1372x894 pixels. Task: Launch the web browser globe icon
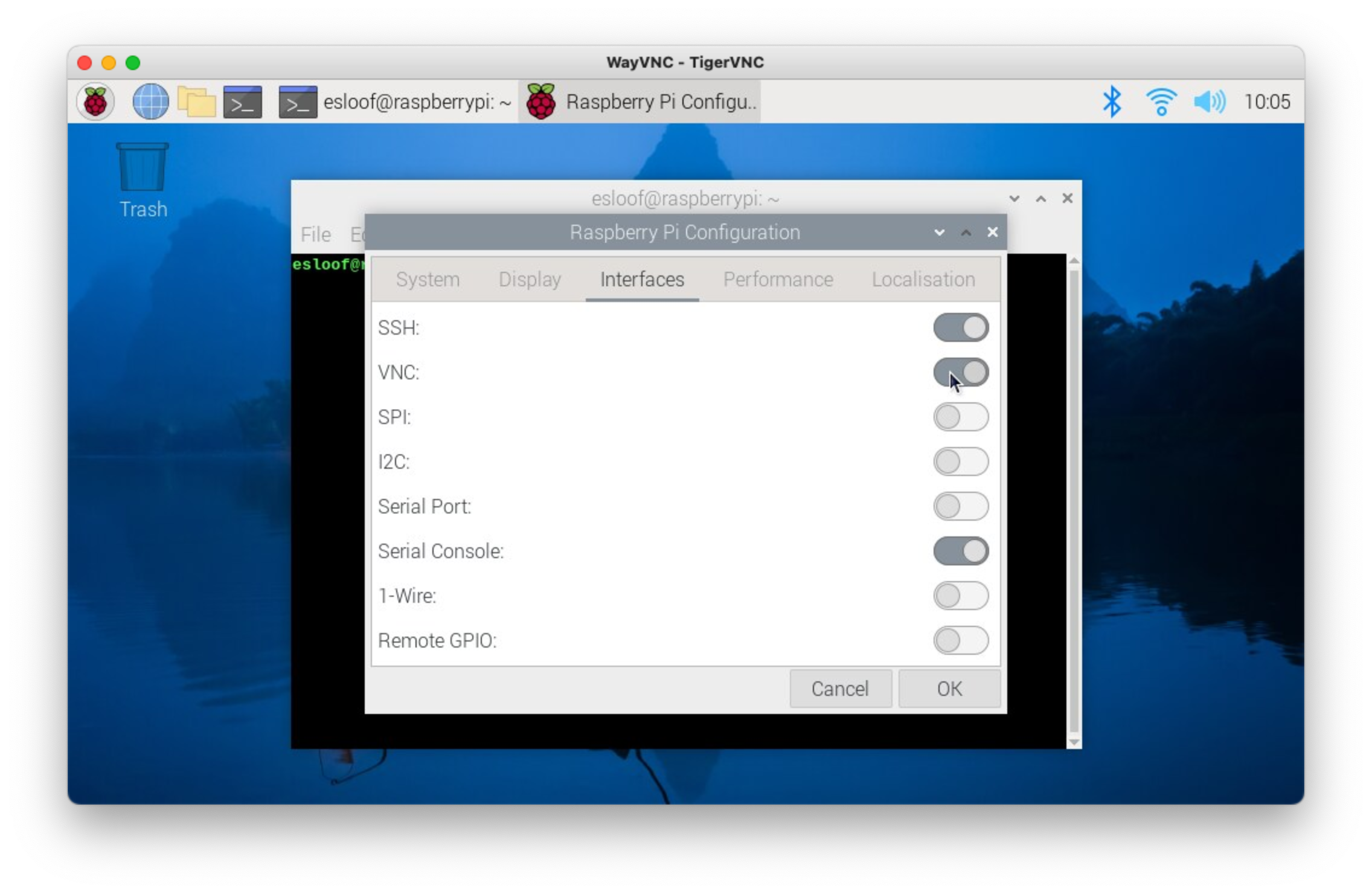pos(150,101)
